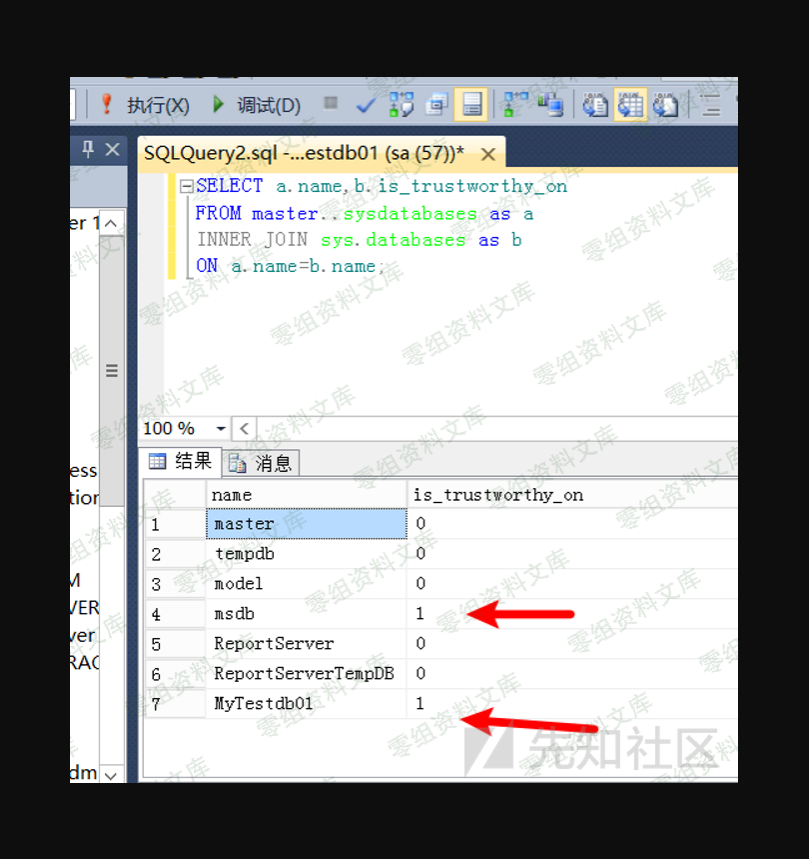809x859 pixels.
Task: Click the include client statistics icon
Action: [x=550, y=105]
